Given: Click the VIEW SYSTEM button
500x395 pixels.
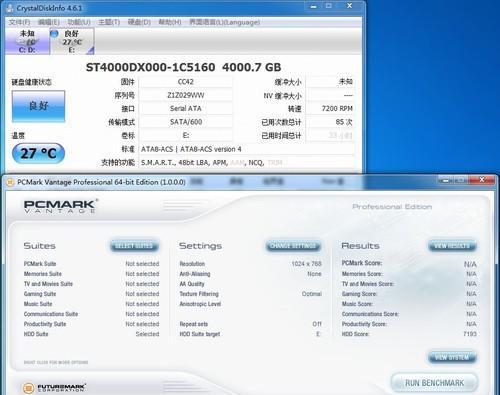Looking at the screenshot, I should point(452,357).
